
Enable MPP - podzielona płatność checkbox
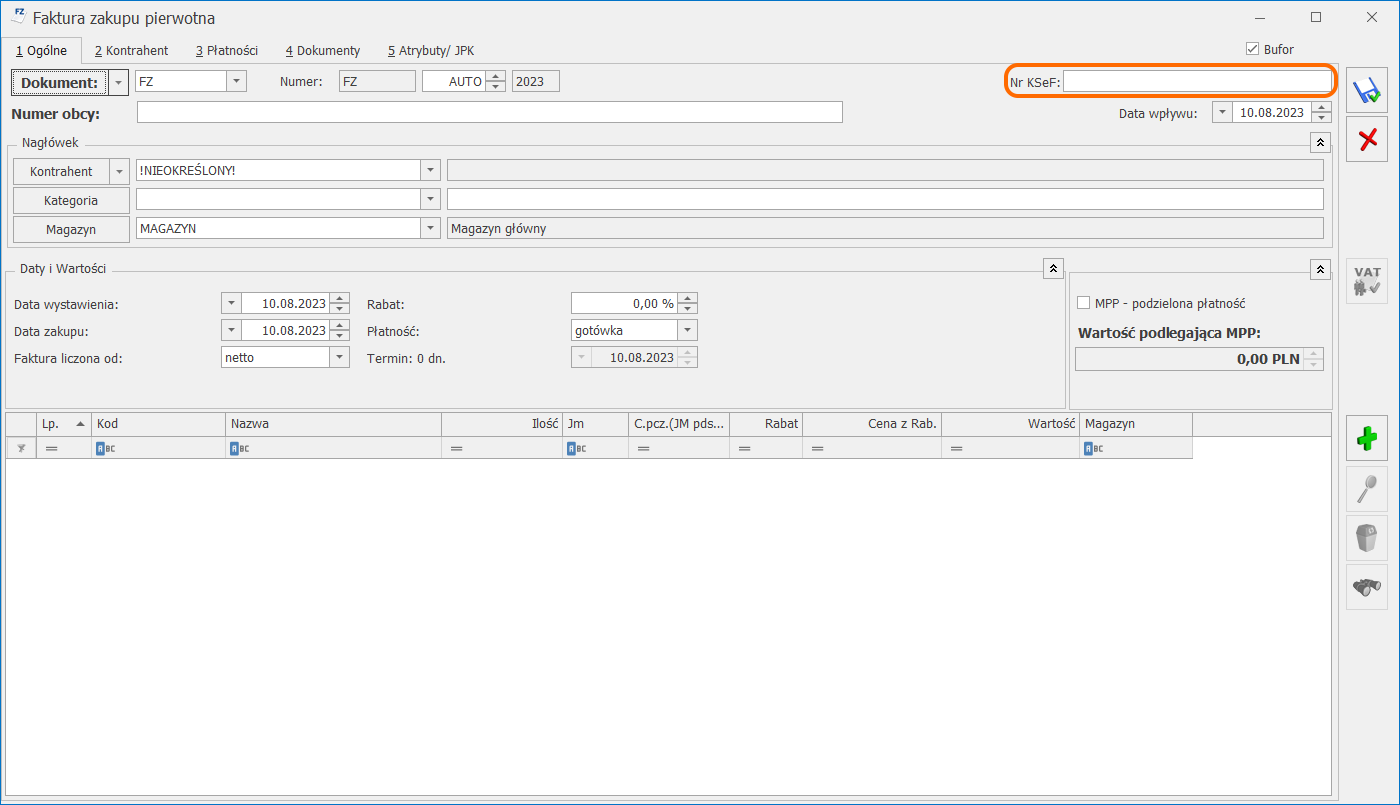tap(1083, 303)
